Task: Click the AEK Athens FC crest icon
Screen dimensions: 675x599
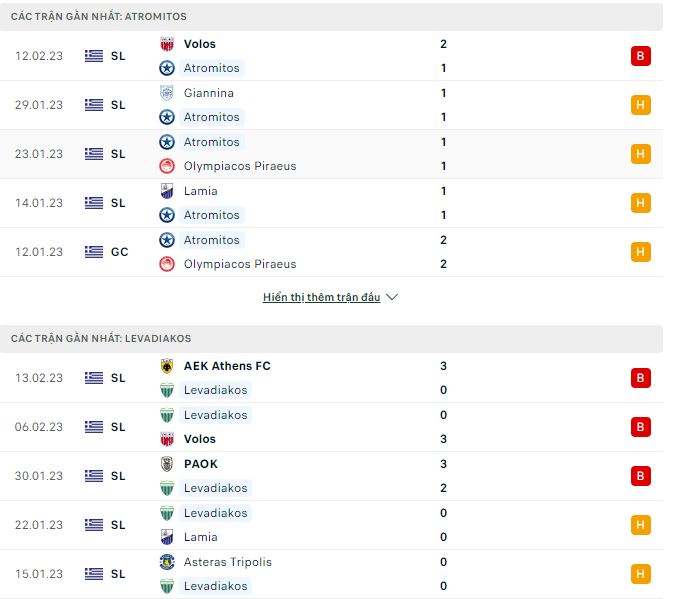Action: 167,366
